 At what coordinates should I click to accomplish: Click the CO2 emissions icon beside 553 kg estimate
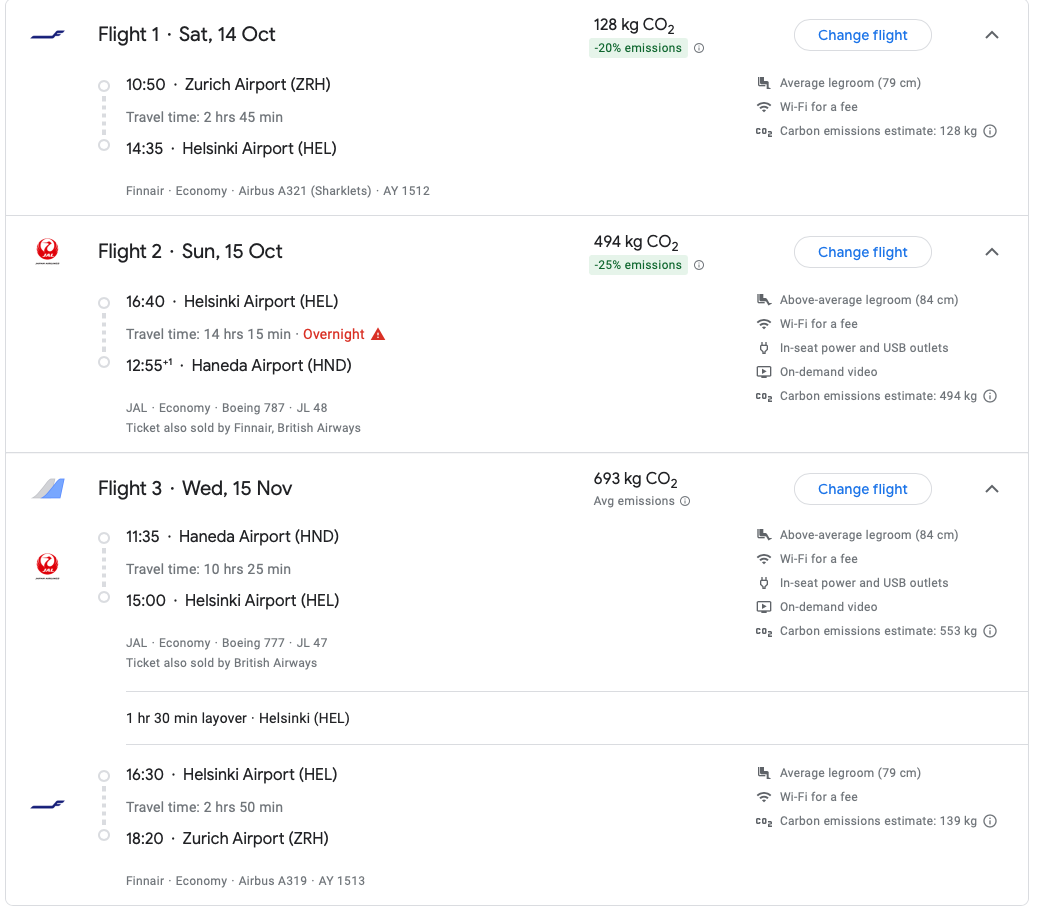click(989, 631)
